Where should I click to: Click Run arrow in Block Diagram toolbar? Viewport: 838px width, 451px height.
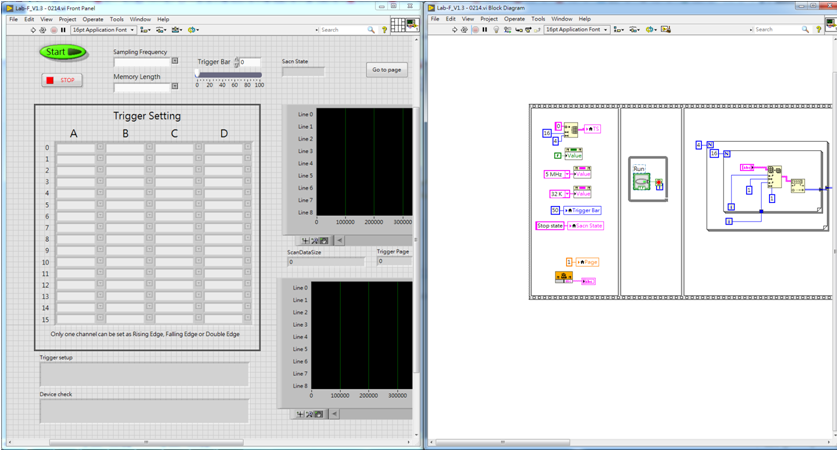pos(455,29)
